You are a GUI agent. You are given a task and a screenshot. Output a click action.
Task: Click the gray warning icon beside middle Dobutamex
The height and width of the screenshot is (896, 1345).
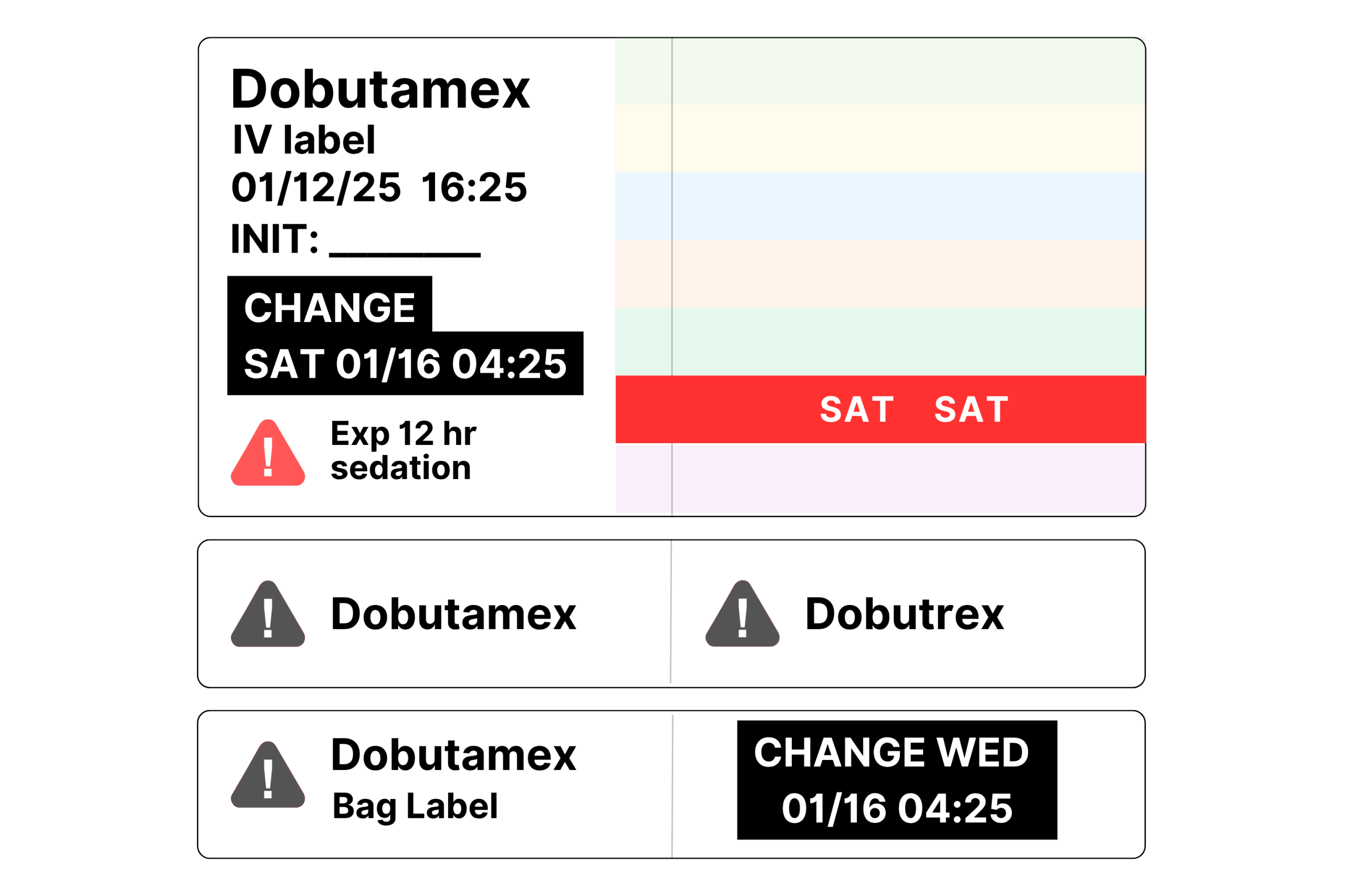[267, 614]
